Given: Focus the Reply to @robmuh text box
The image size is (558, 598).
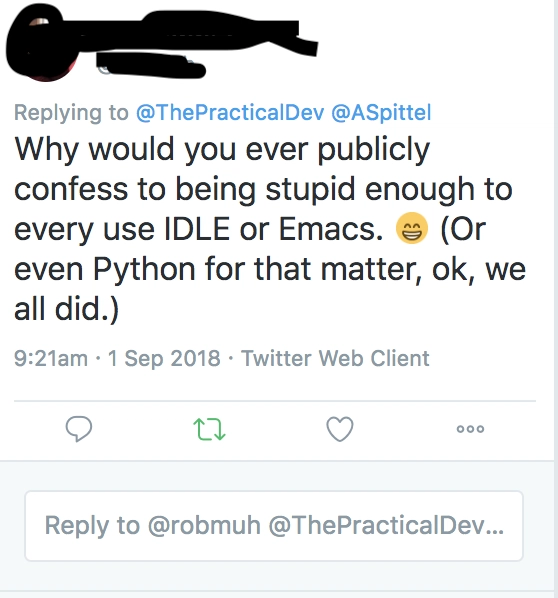Looking at the screenshot, I should [274, 526].
